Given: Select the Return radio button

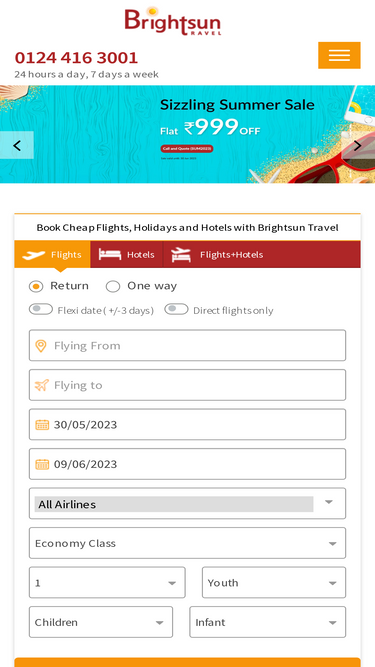Looking at the screenshot, I should coord(36,287).
